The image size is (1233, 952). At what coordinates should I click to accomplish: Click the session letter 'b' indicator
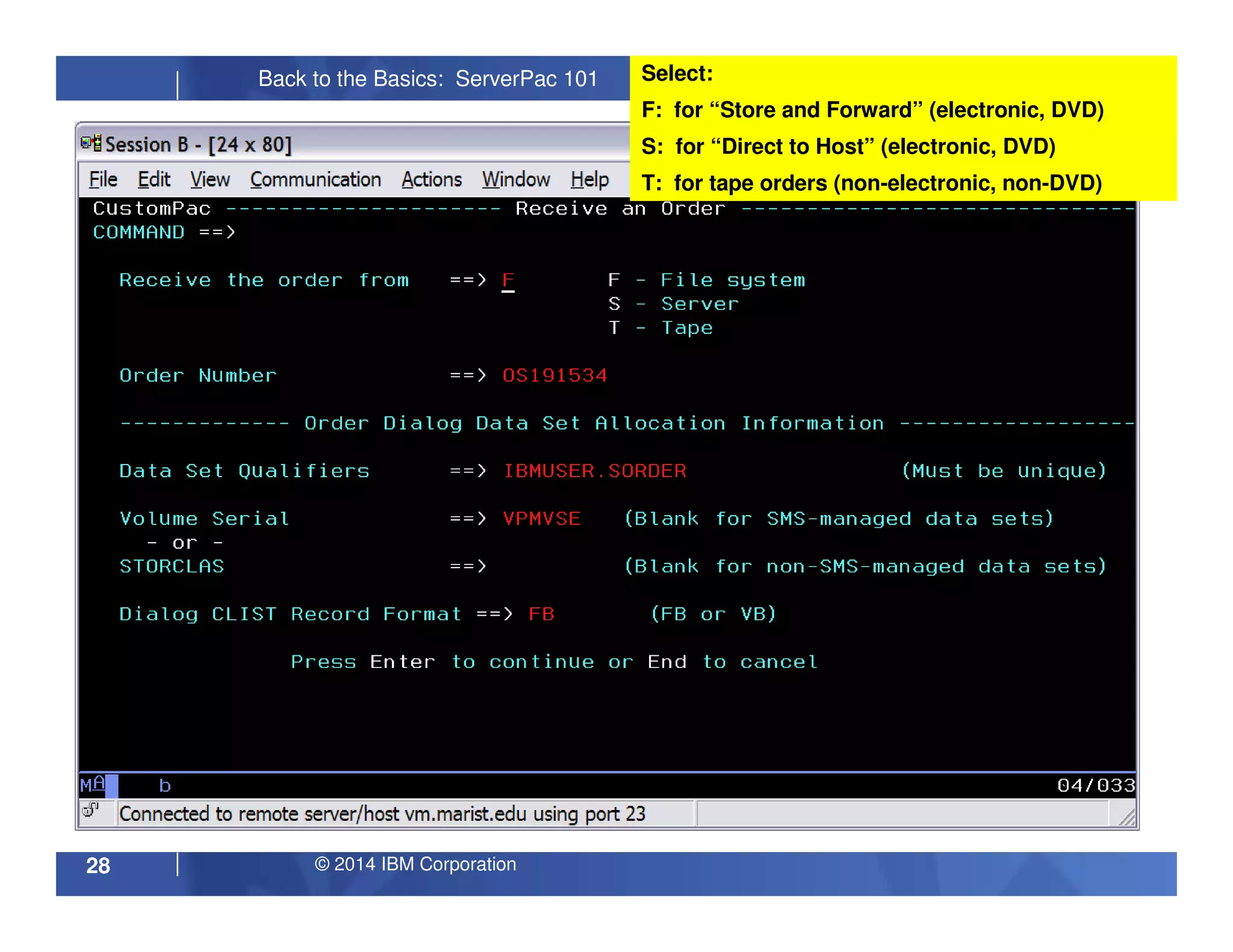tap(165, 785)
